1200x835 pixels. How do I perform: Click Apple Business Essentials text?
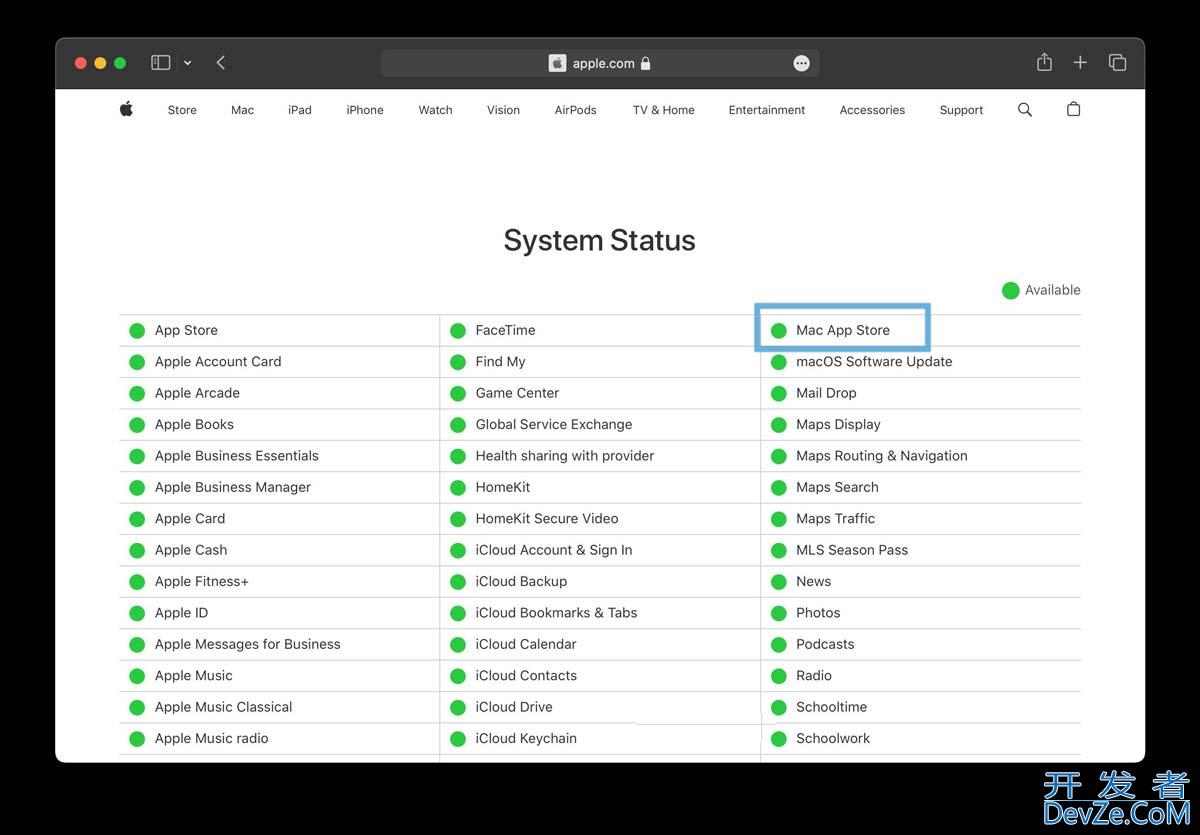(237, 455)
